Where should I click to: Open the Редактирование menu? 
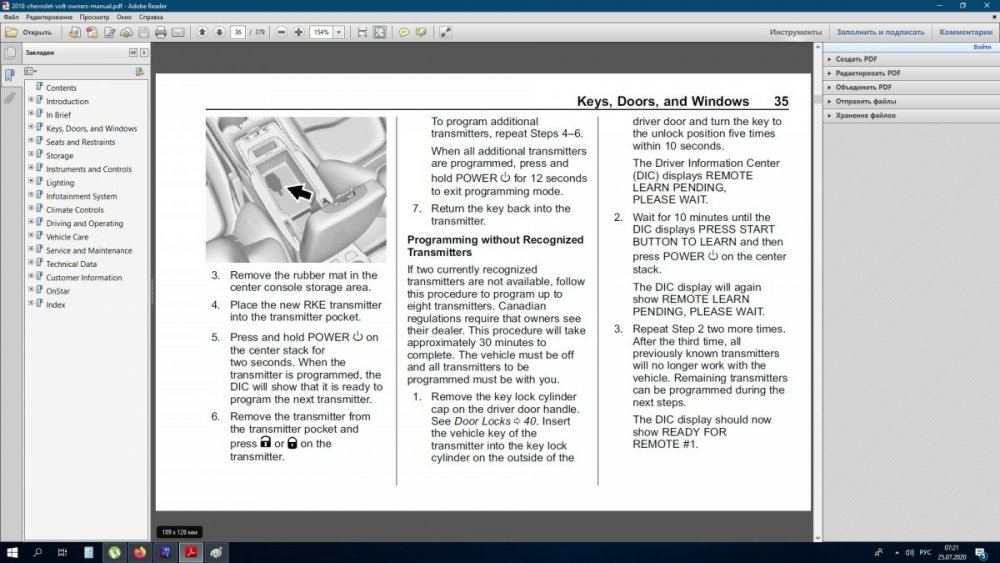pyautogui.click(x=48, y=17)
